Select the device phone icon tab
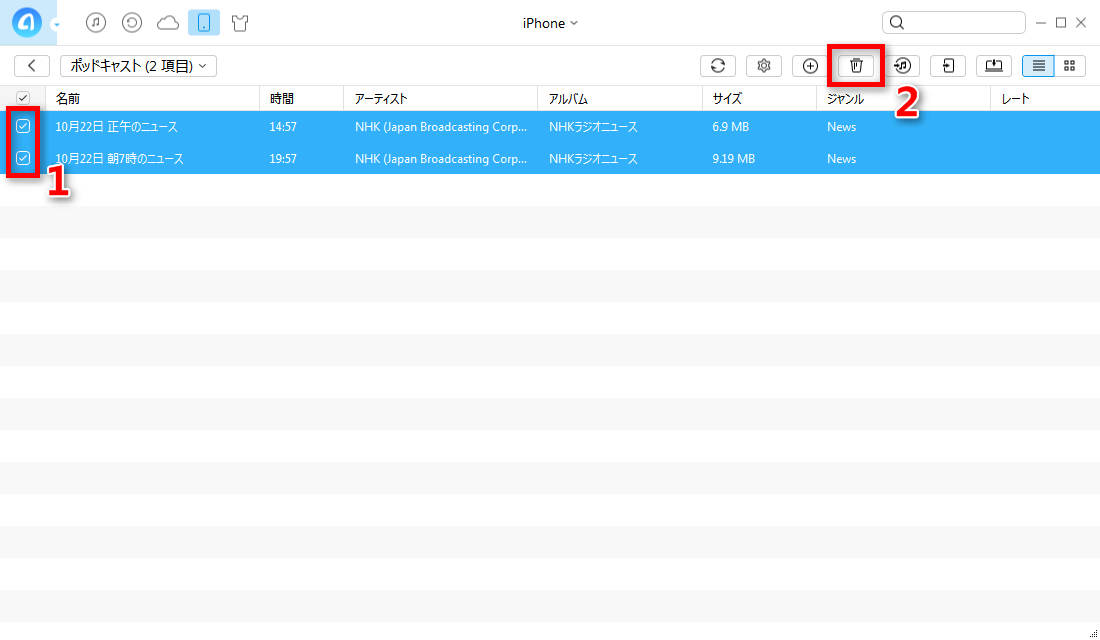1100x640 pixels. [x=203, y=23]
